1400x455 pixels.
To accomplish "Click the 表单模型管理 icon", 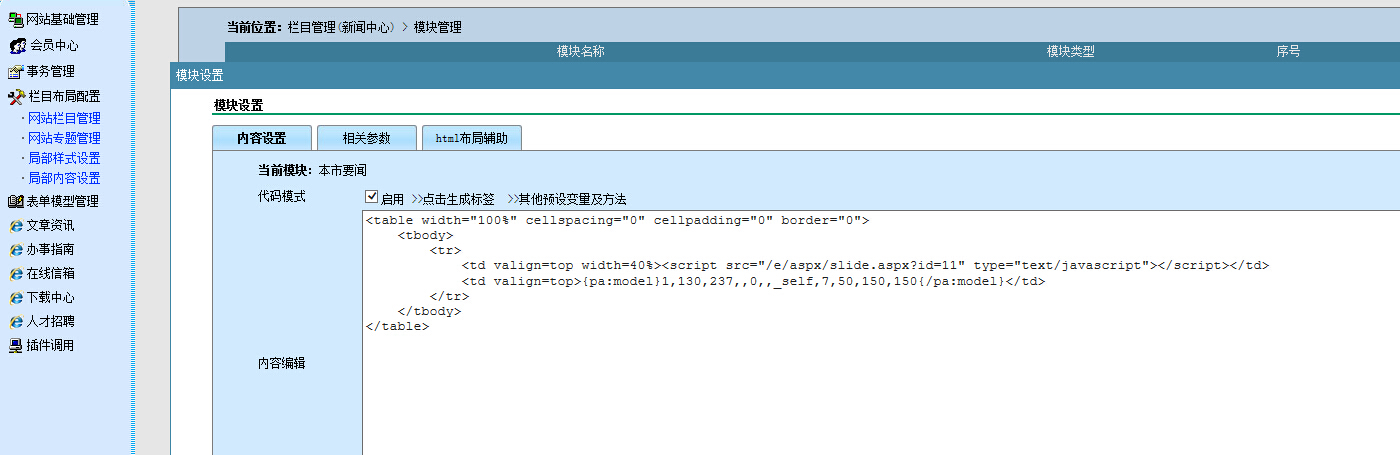I will pyautogui.click(x=15, y=201).
